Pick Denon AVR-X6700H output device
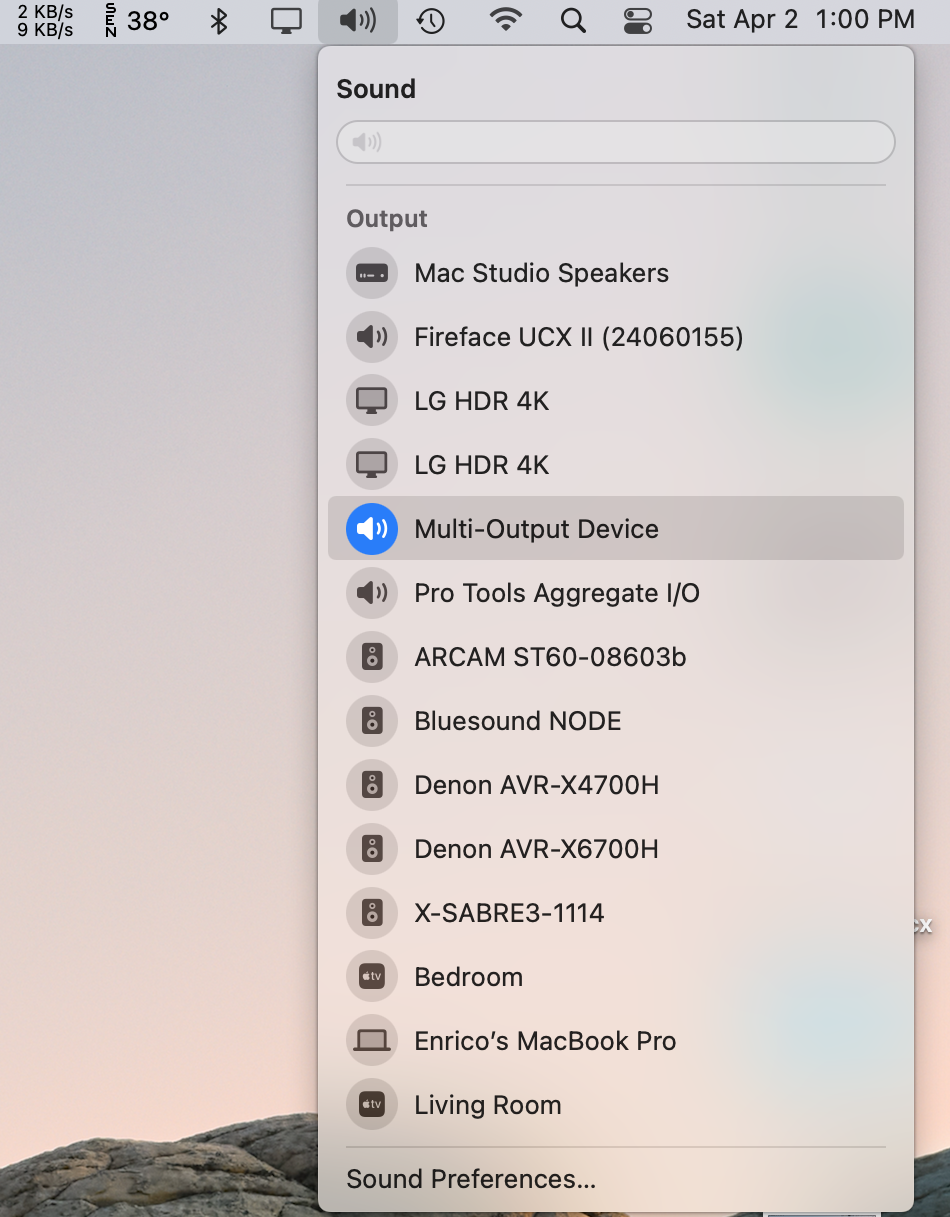Viewport: 950px width, 1217px height. pyautogui.click(x=536, y=849)
